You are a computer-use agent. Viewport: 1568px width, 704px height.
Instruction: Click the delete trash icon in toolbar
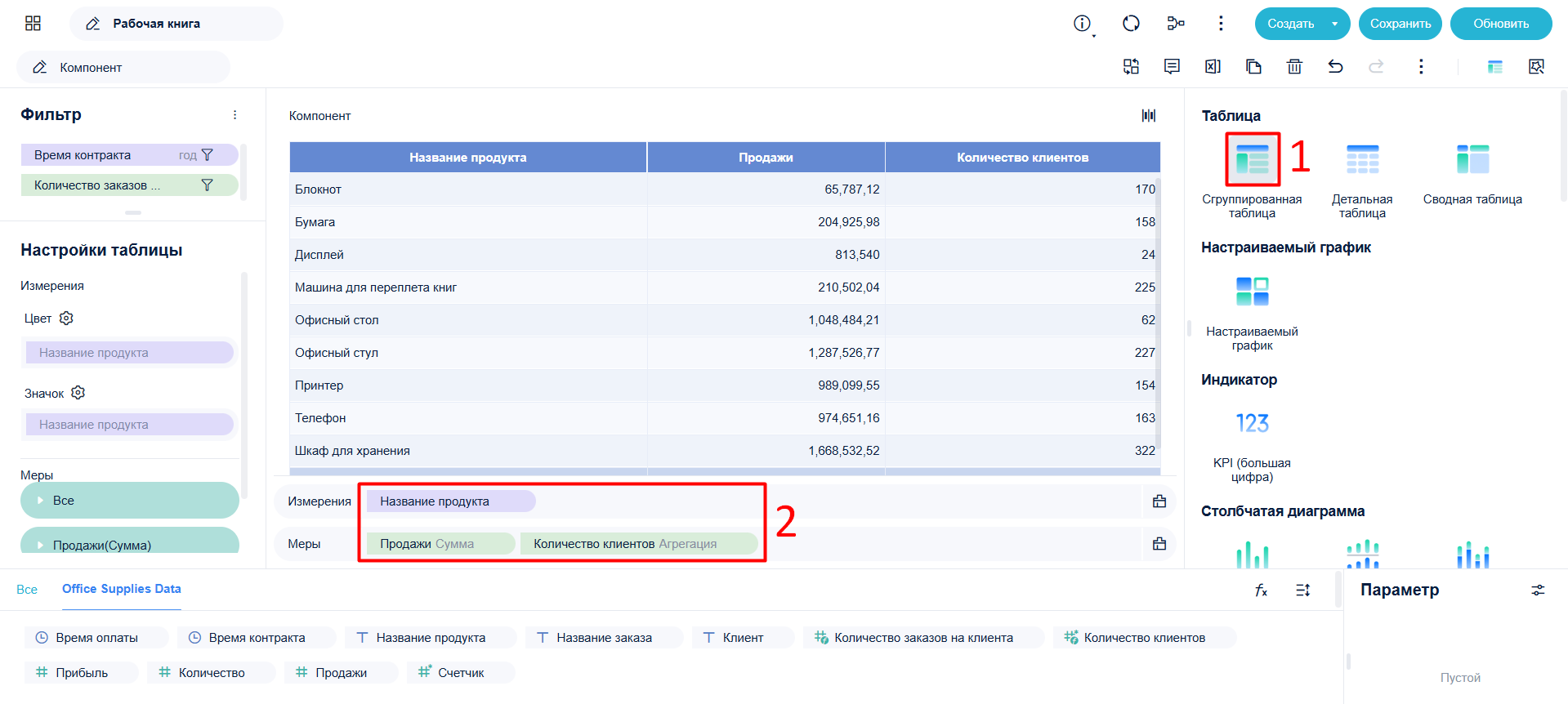(1294, 66)
